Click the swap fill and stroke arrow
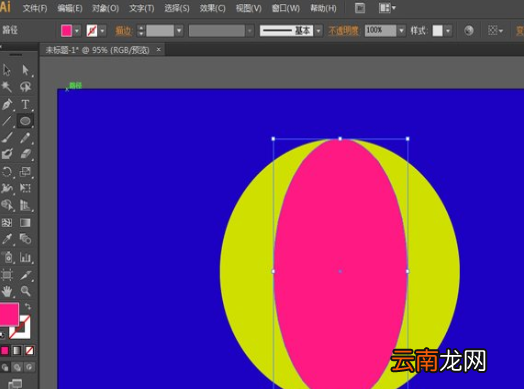The width and height of the screenshot is (524, 389). (28, 306)
